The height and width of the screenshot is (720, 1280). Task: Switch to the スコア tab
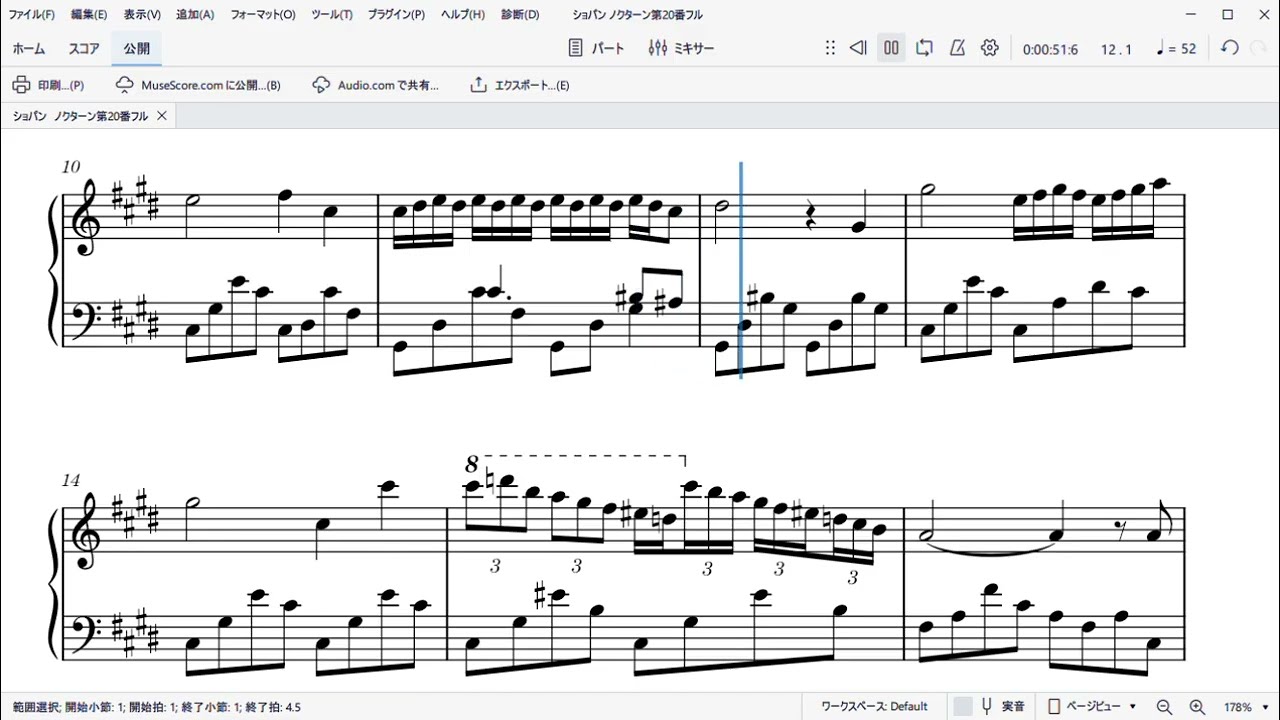point(84,48)
